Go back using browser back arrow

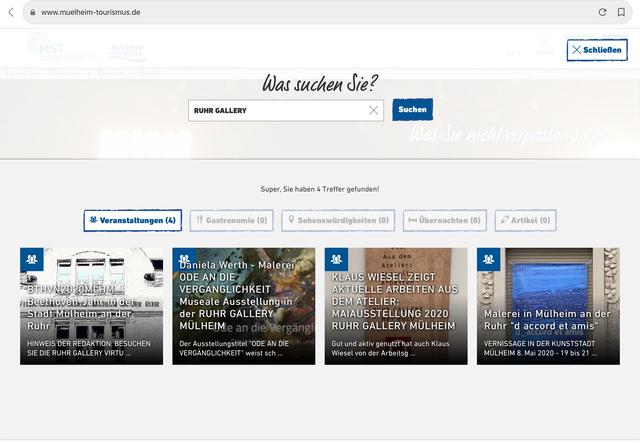pyautogui.click(x=11, y=12)
